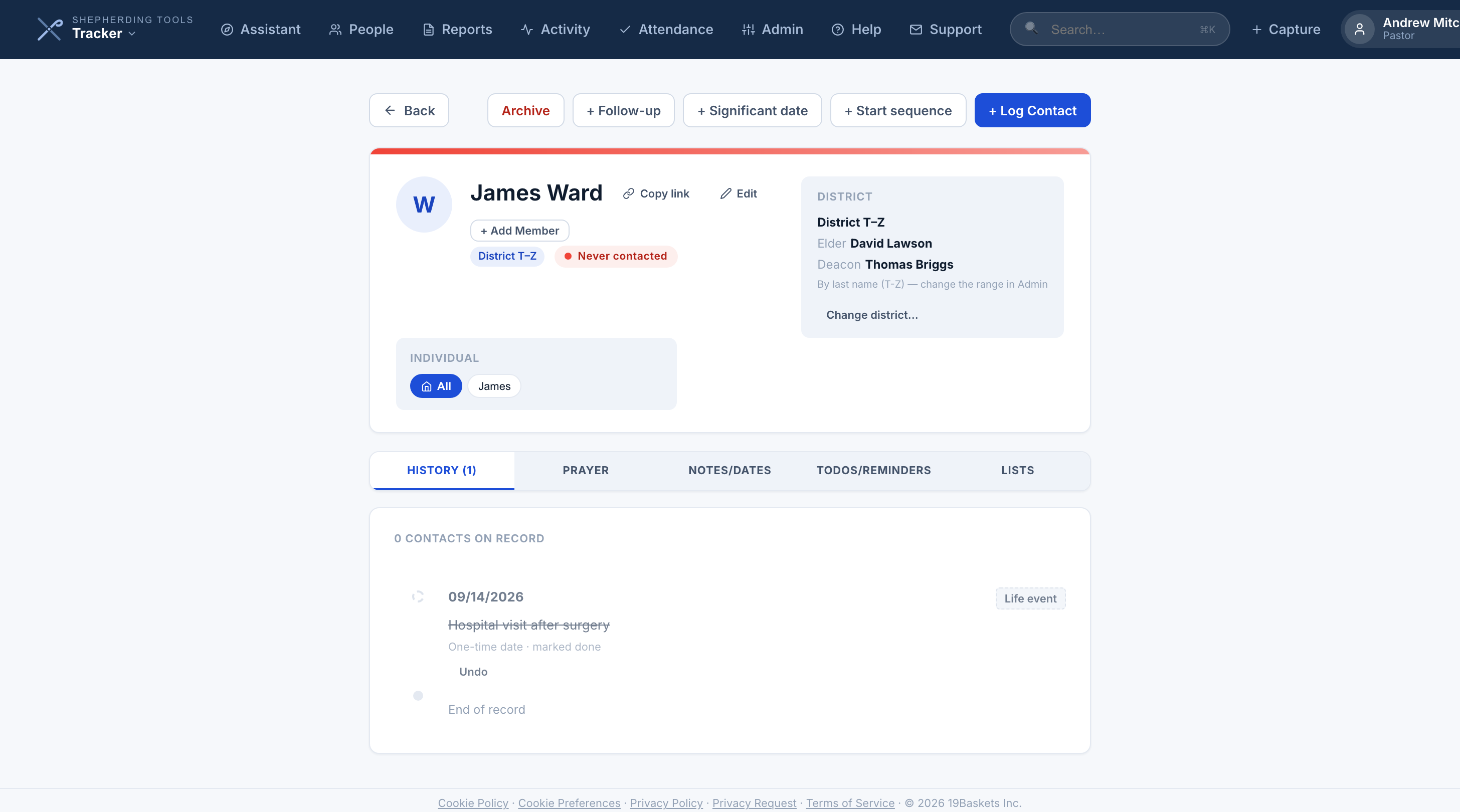This screenshot has height=812, width=1460.
Task: Click Add Member button
Action: [519, 231]
